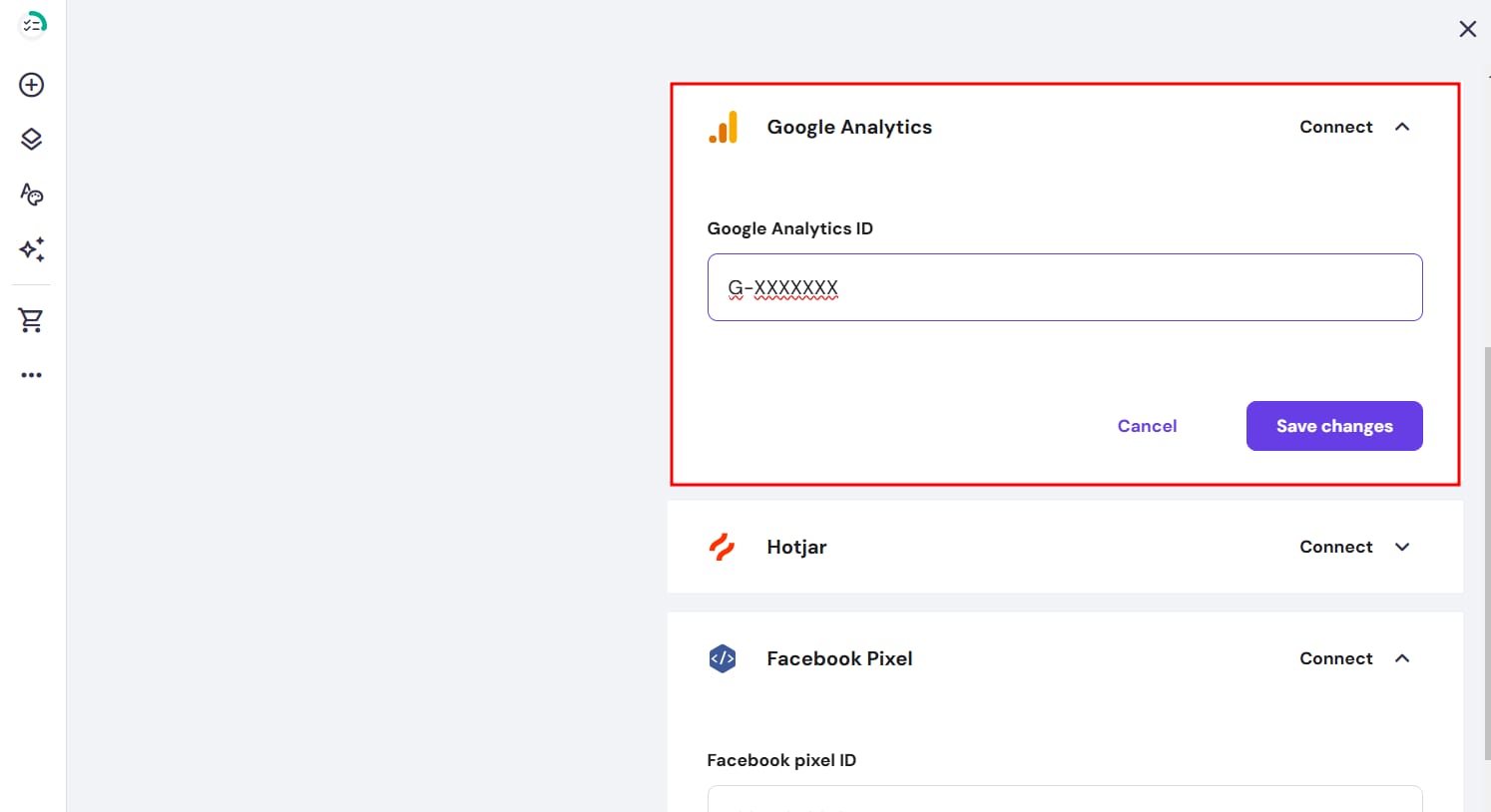Click Connect label for Facebook Pixel
Viewport: 1491px width, 812px height.
tap(1335, 658)
